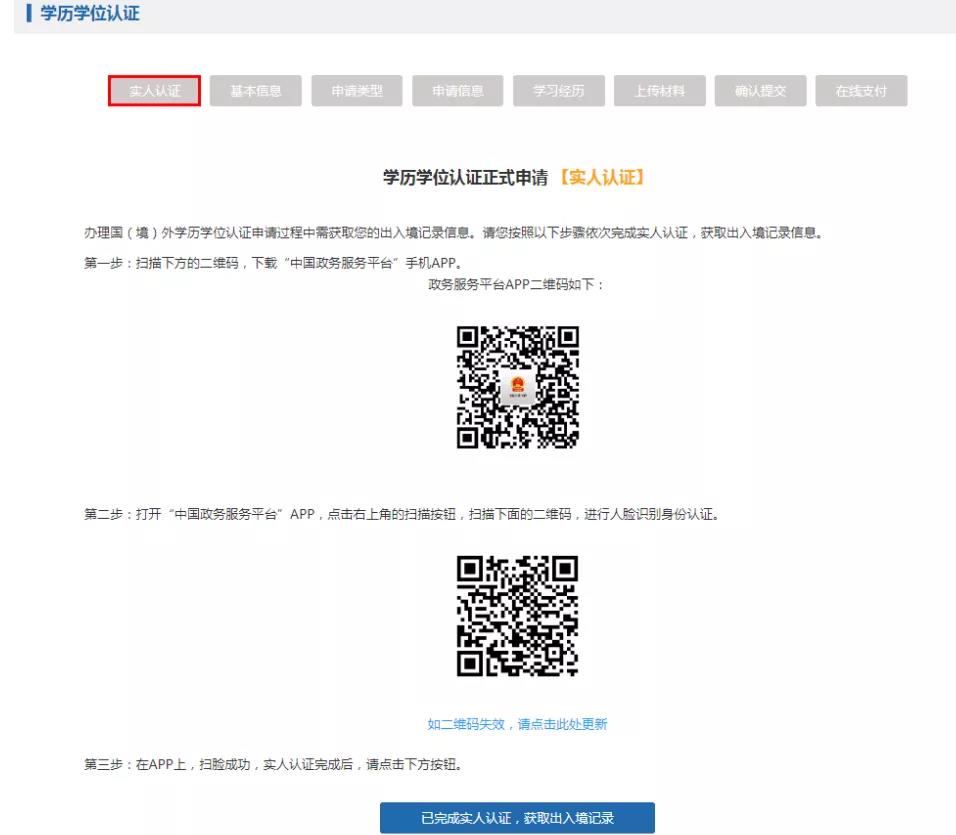956x835 pixels.
Task: Click the 第二步 open APP instruction line
Action: (x=402, y=514)
